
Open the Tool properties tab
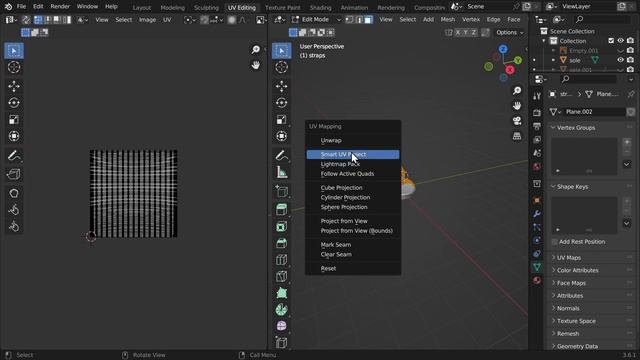pos(537,96)
